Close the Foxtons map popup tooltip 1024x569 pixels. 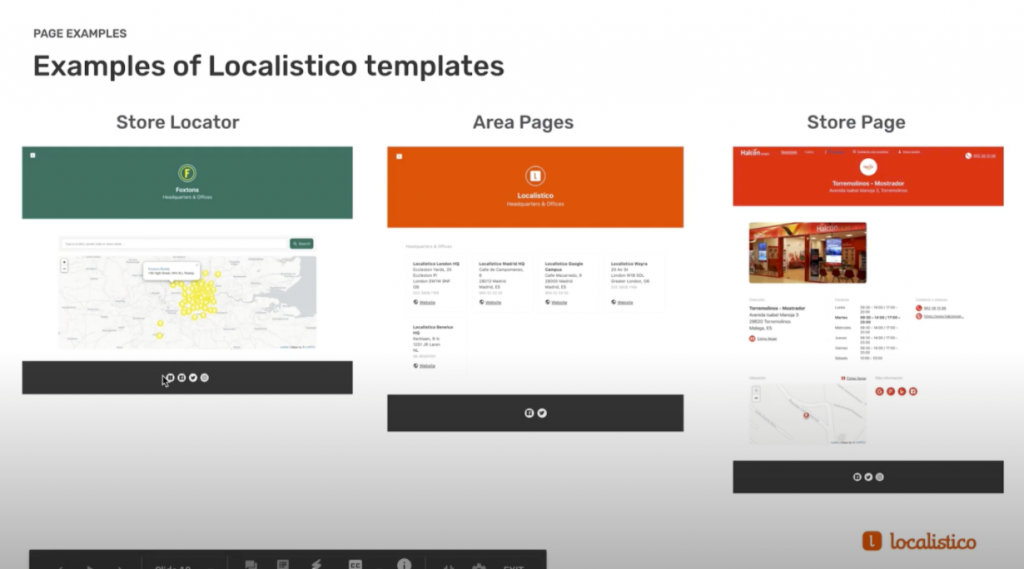(x=197, y=267)
